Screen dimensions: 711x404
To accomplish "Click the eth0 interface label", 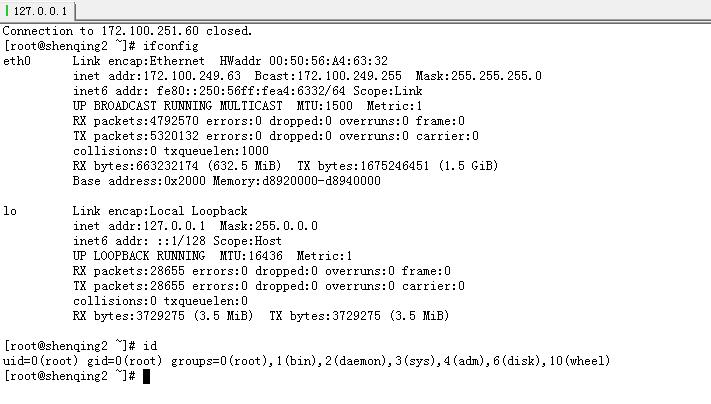I will pos(17,61).
